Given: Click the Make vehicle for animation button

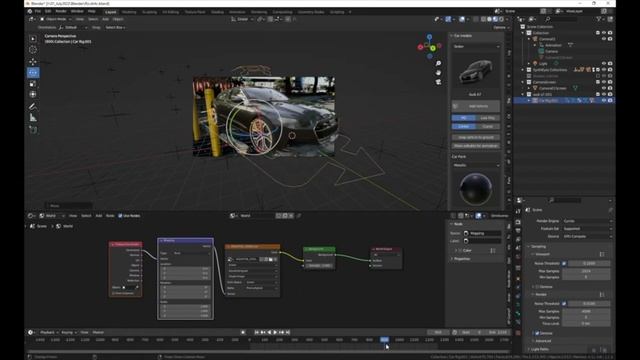Looking at the screenshot, I should 476,146.
